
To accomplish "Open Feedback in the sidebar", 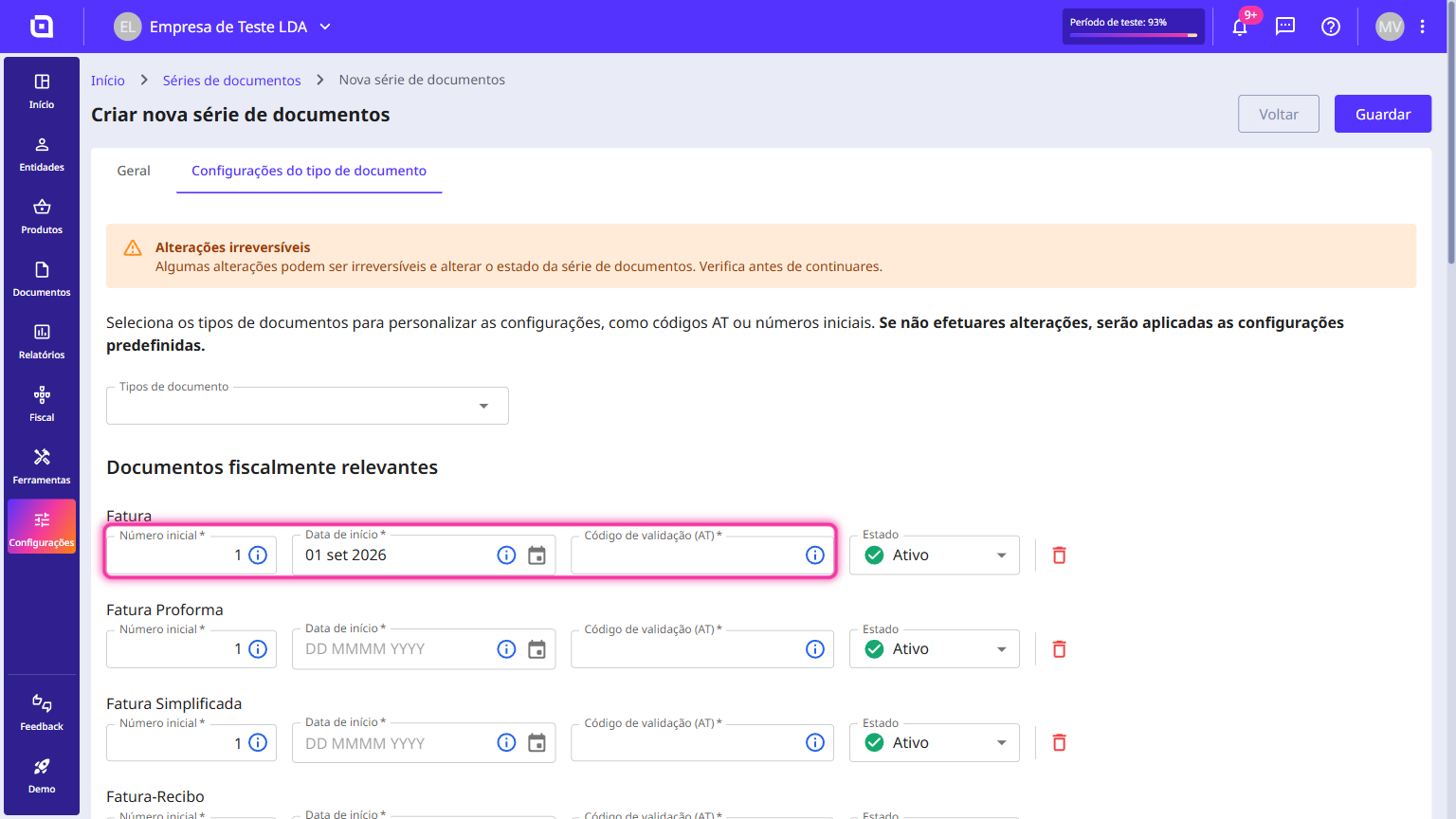I will 42,713.
